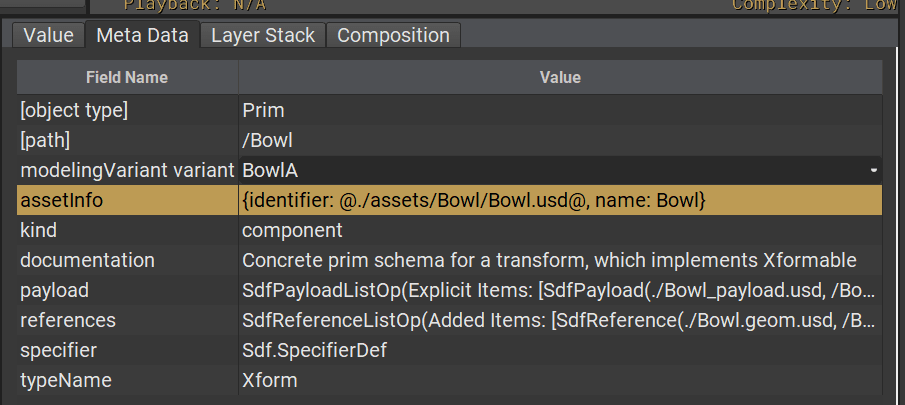This screenshot has height=405, width=905.
Task: Select the BowlA variant combo box
Action: tap(560, 170)
